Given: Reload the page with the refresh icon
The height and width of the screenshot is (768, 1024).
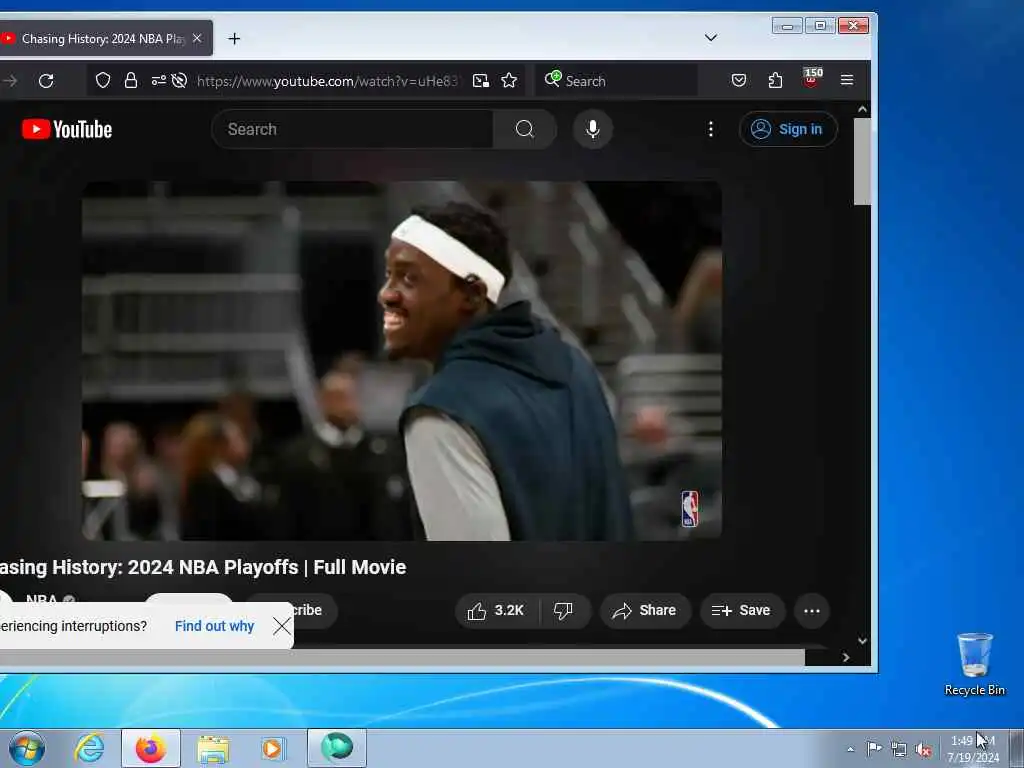Looking at the screenshot, I should [x=46, y=81].
